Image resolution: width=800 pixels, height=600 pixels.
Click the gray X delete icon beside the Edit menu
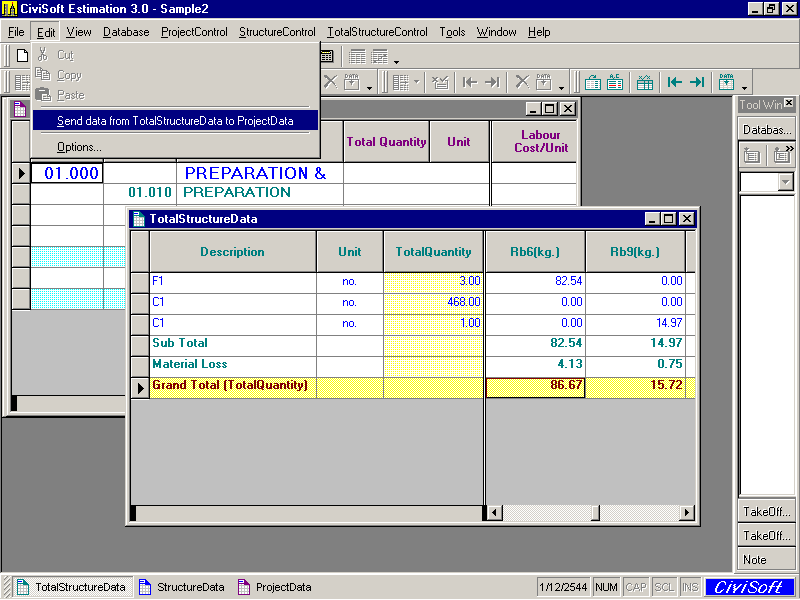click(331, 82)
